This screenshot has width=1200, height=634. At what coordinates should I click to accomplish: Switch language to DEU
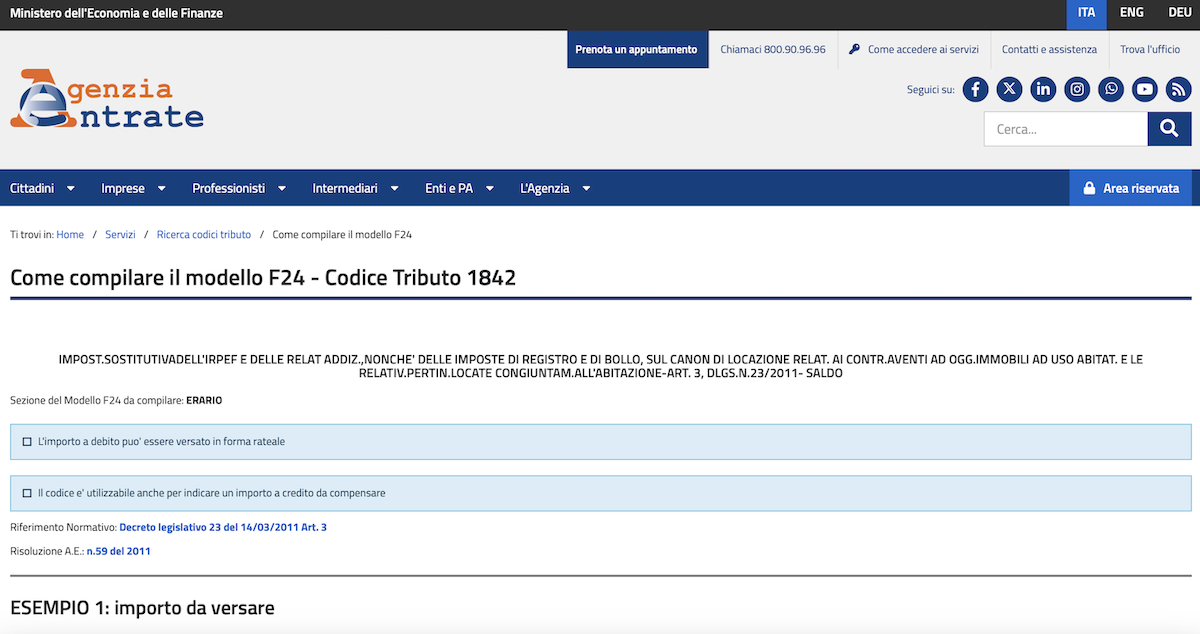coord(1179,14)
